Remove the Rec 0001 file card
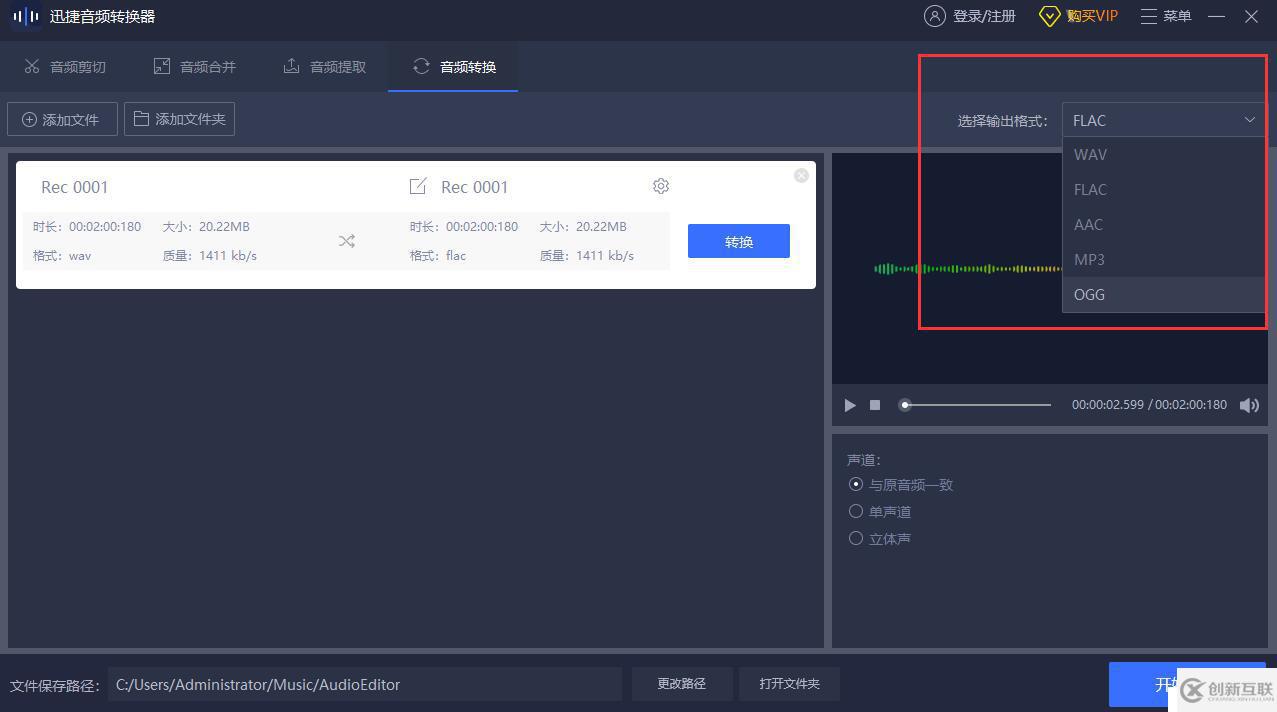This screenshot has height=712, width=1277. coord(801,175)
